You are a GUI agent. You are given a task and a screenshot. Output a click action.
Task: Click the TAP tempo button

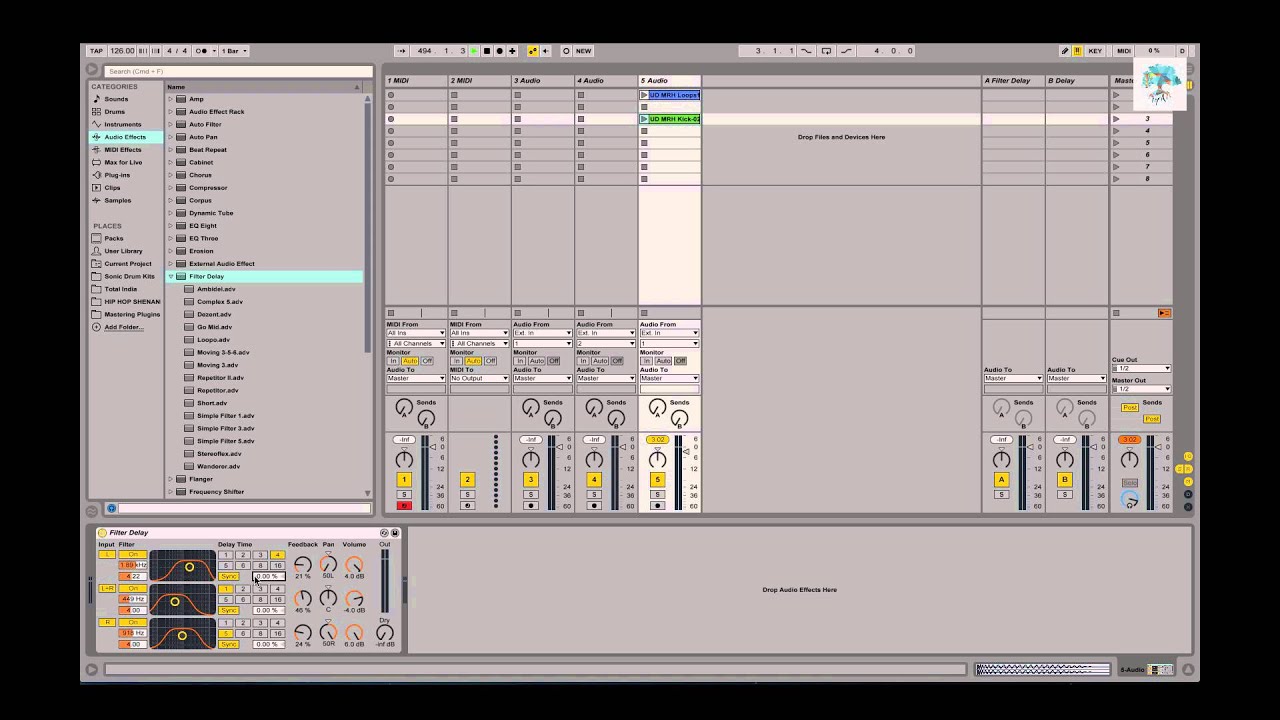96,51
